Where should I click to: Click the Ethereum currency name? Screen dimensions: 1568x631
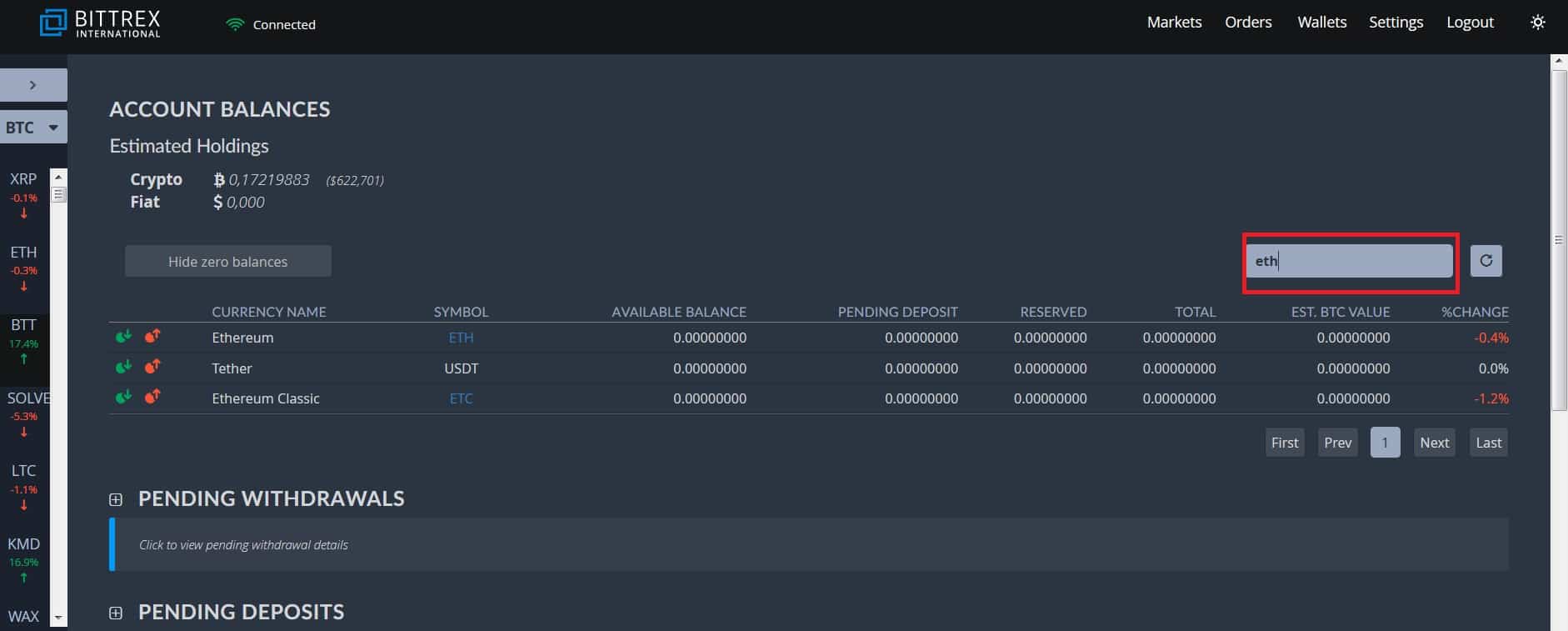[x=242, y=338]
